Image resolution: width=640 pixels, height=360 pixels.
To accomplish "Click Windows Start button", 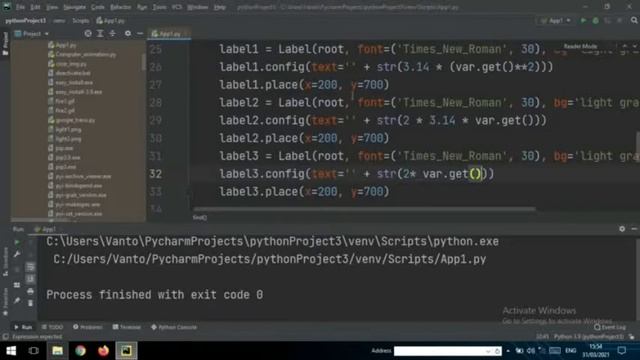I will coord(11,351).
